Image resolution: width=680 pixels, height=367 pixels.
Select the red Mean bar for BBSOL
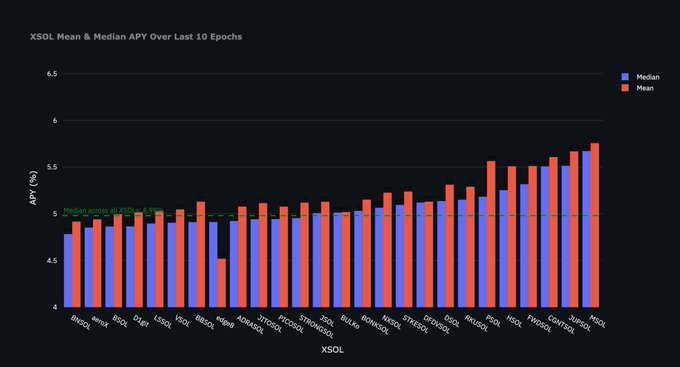point(201,254)
